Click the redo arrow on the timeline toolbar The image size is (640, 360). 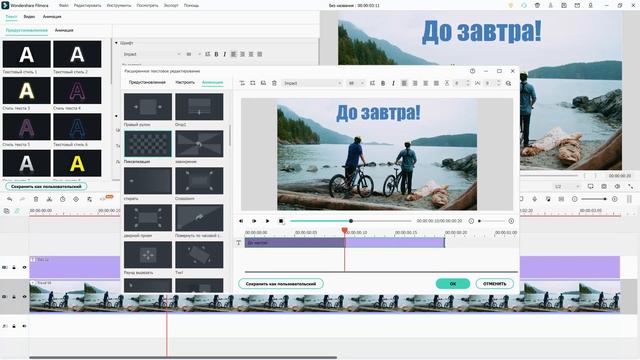(x=22, y=199)
